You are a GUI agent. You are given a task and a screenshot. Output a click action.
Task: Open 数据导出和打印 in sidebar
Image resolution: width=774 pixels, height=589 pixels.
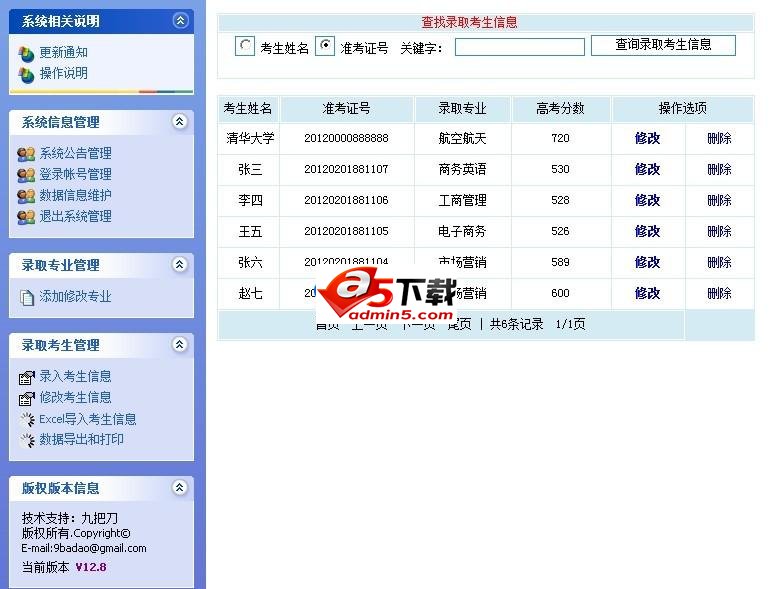coord(81,439)
